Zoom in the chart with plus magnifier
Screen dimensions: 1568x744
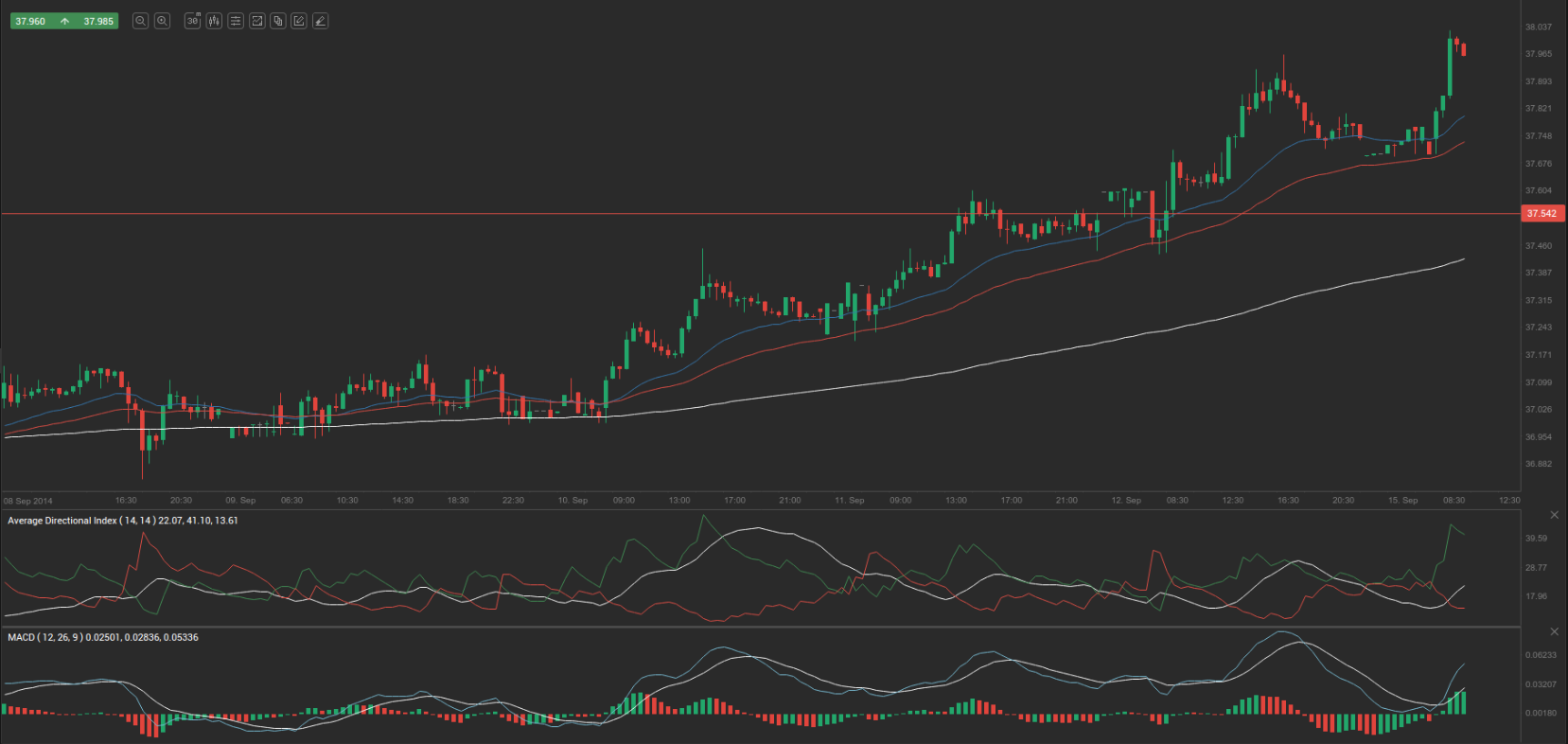point(162,21)
